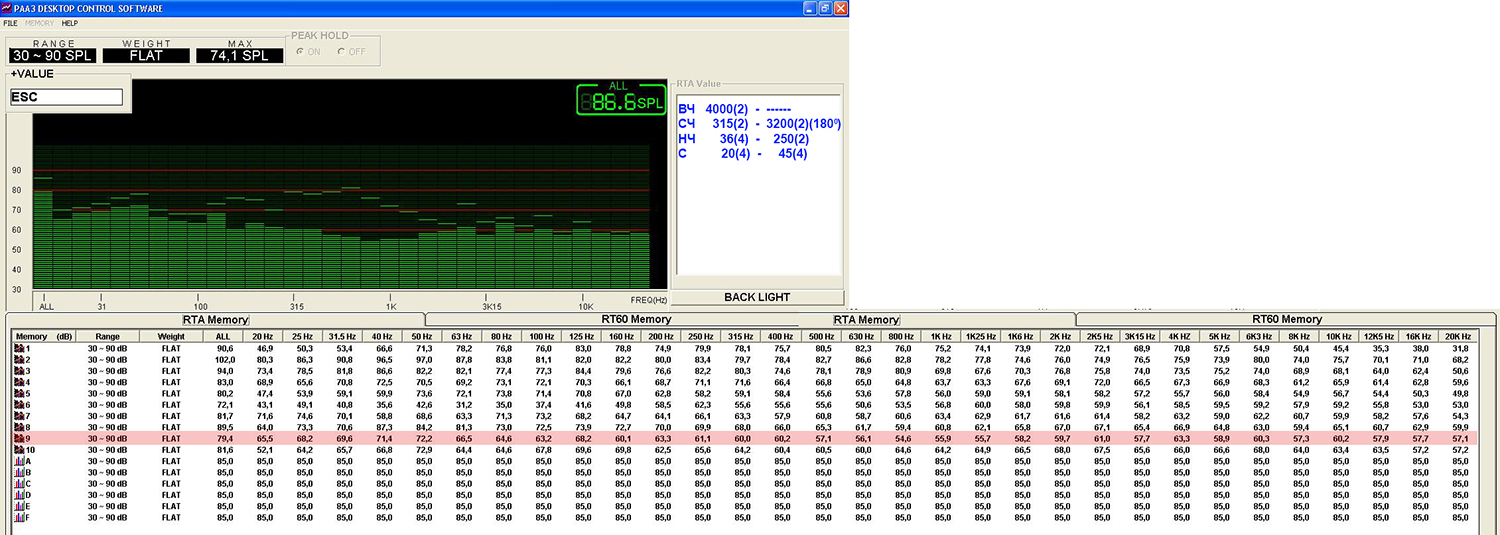The width and height of the screenshot is (1500, 535).
Task: Select memory slot 1 icon
Action: (x=19, y=347)
